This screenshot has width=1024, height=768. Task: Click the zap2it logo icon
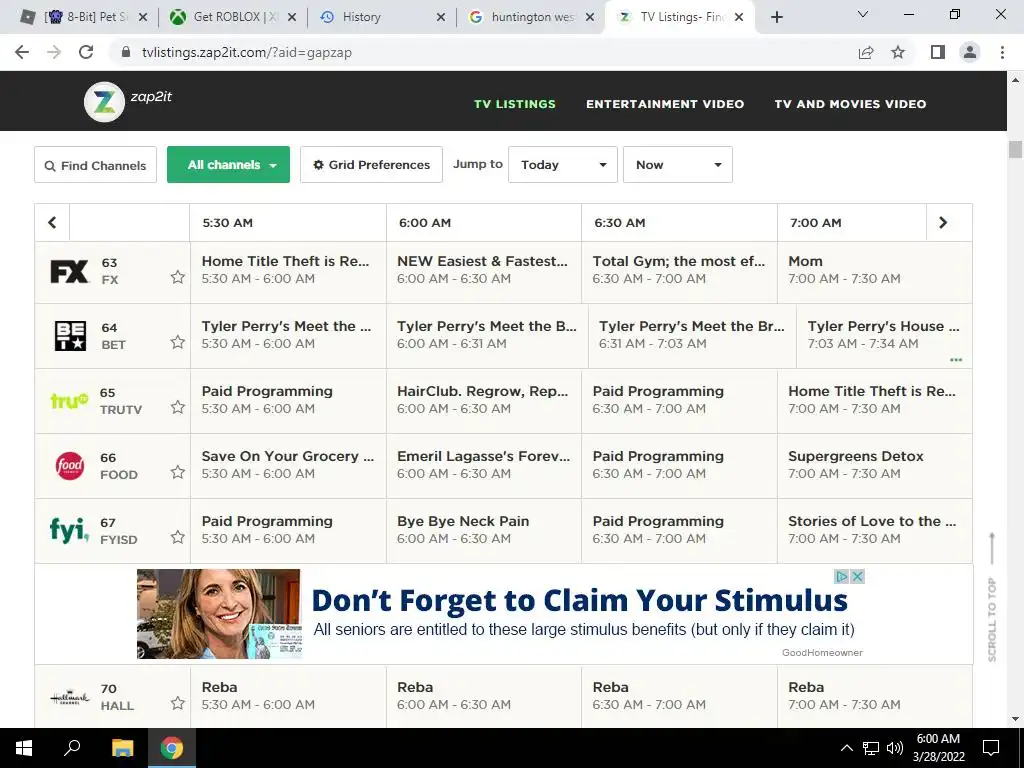pyautogui.click(x=104, y=102)
